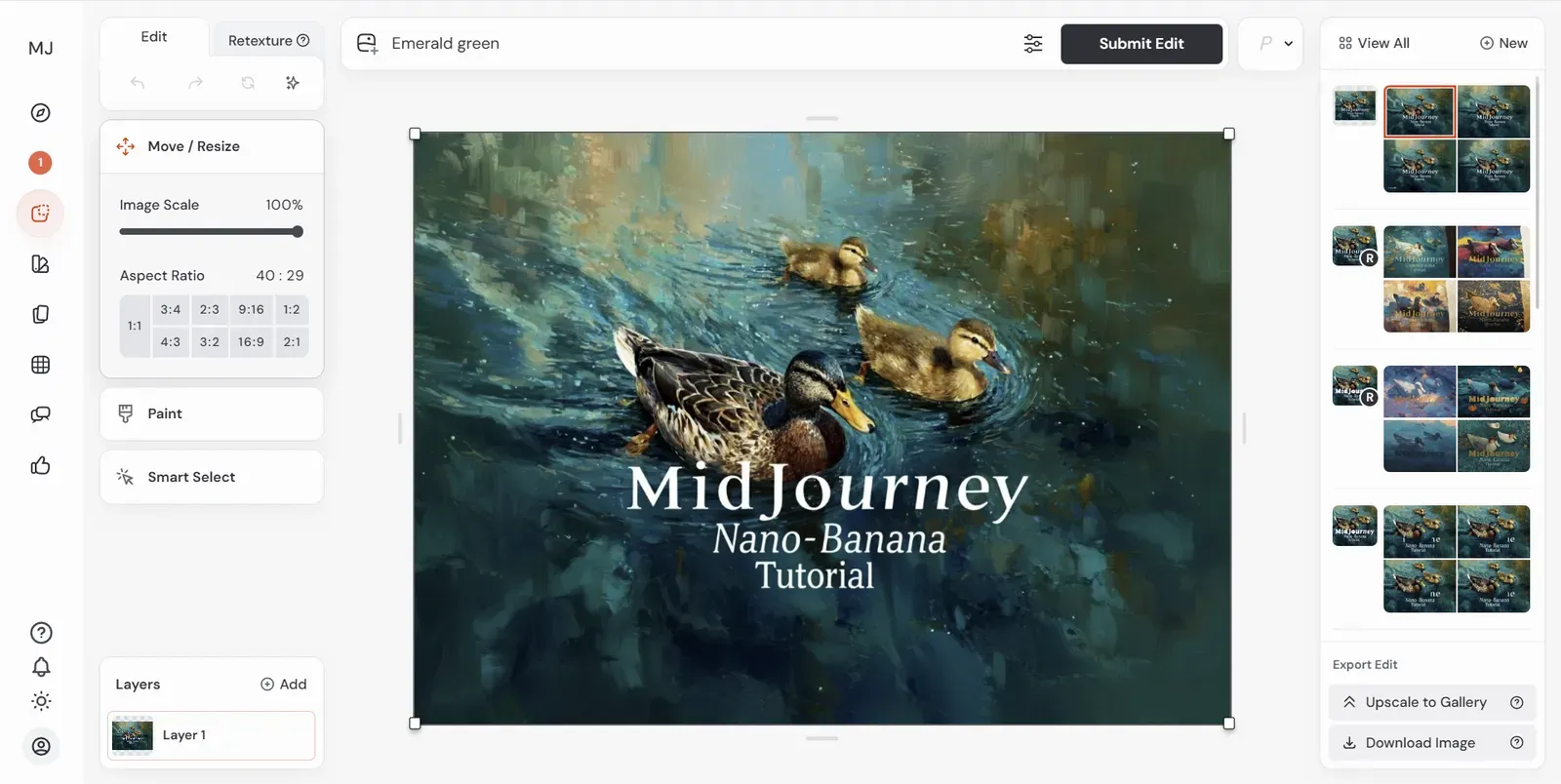Click the sparkle wand icon in edit toolbar
Viewport: 1561px width, 784px height.
293,83
